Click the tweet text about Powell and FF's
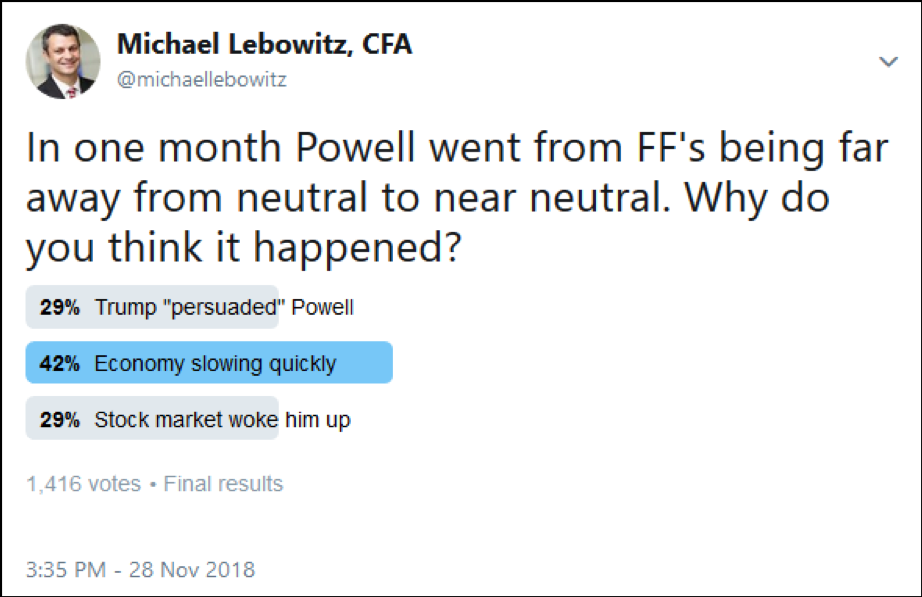The image size is (922, 597). (x=457, y=198)
